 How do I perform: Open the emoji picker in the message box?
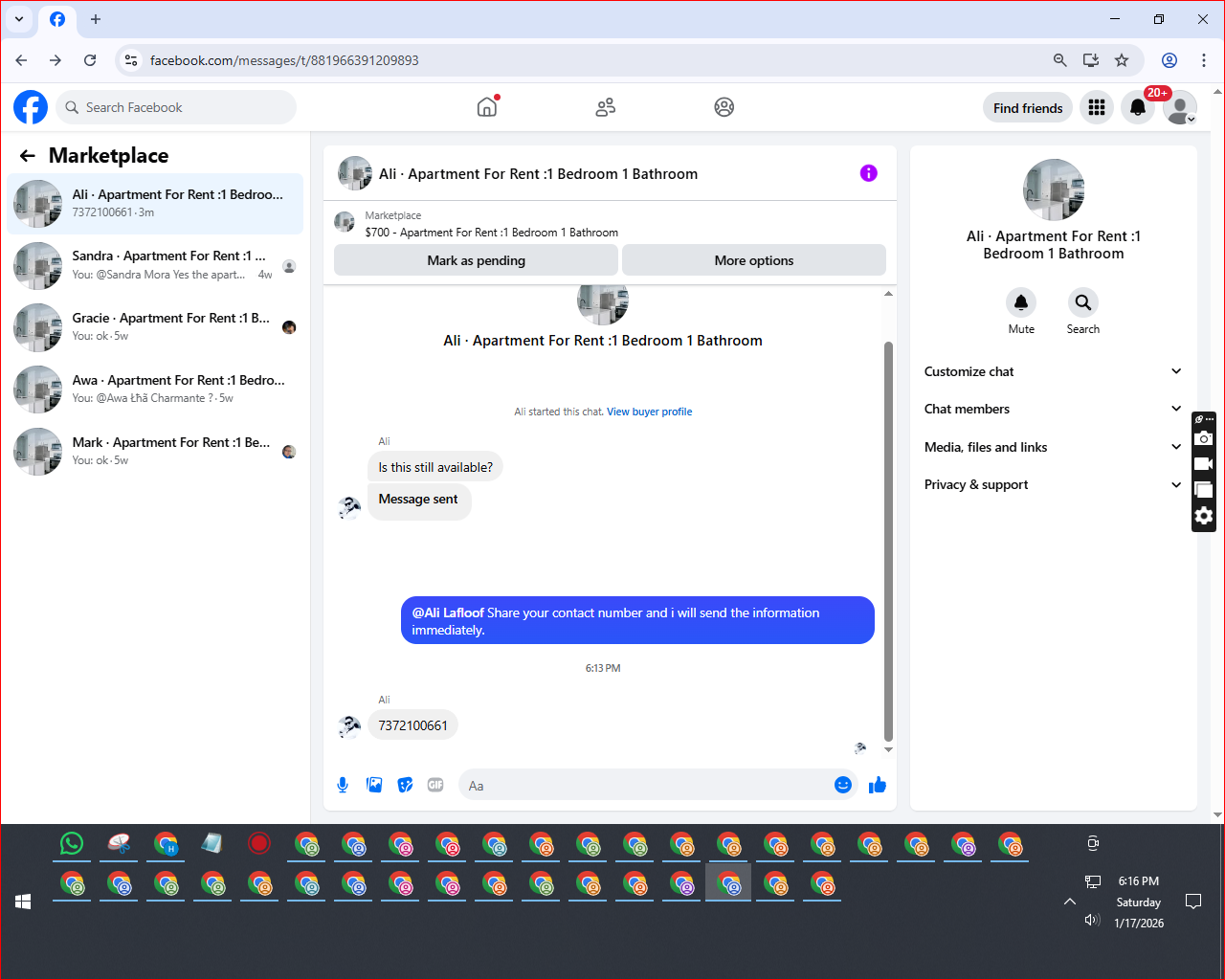point(842,785)
